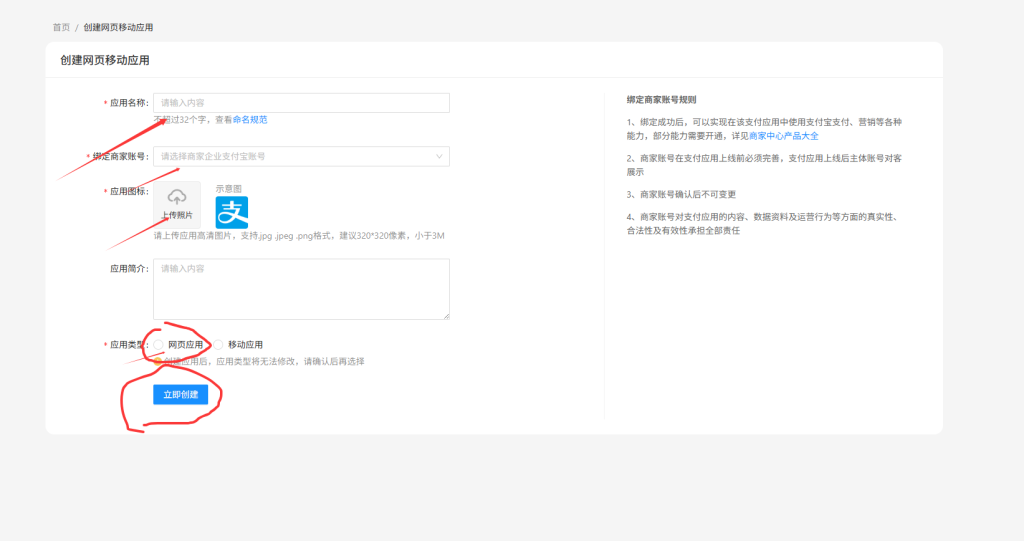1024x541 pixels.
Task: Open the 商家中心产品大全 link
Action: pos(784,135)
